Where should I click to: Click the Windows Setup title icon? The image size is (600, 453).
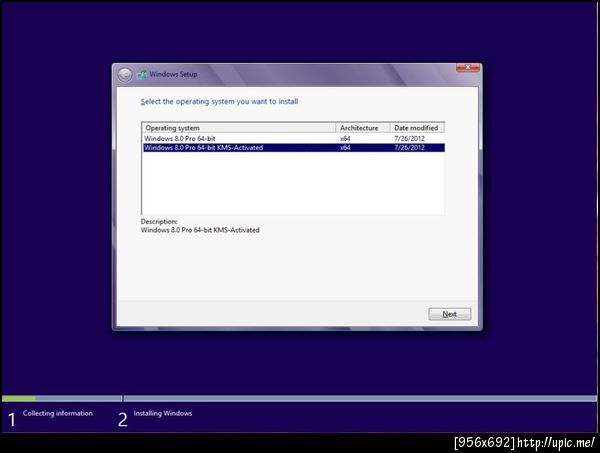click(142, 75)
